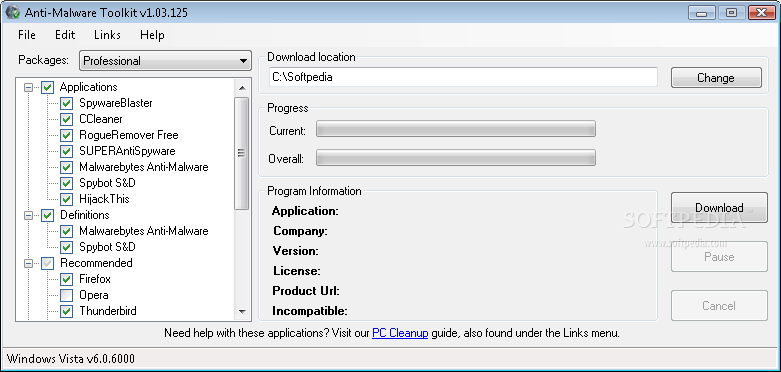Uncheck the RogueRemover Free checkbox
781x372 pixels.
[66, 135]
